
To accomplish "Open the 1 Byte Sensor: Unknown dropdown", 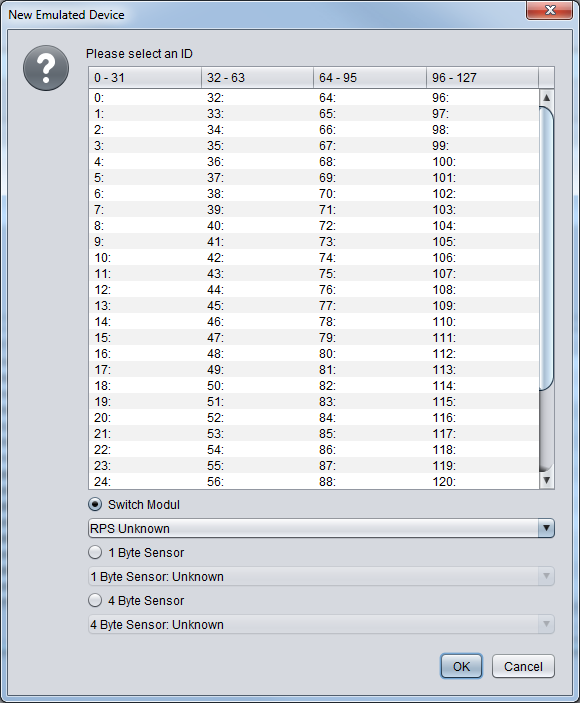I will (321, 576).
